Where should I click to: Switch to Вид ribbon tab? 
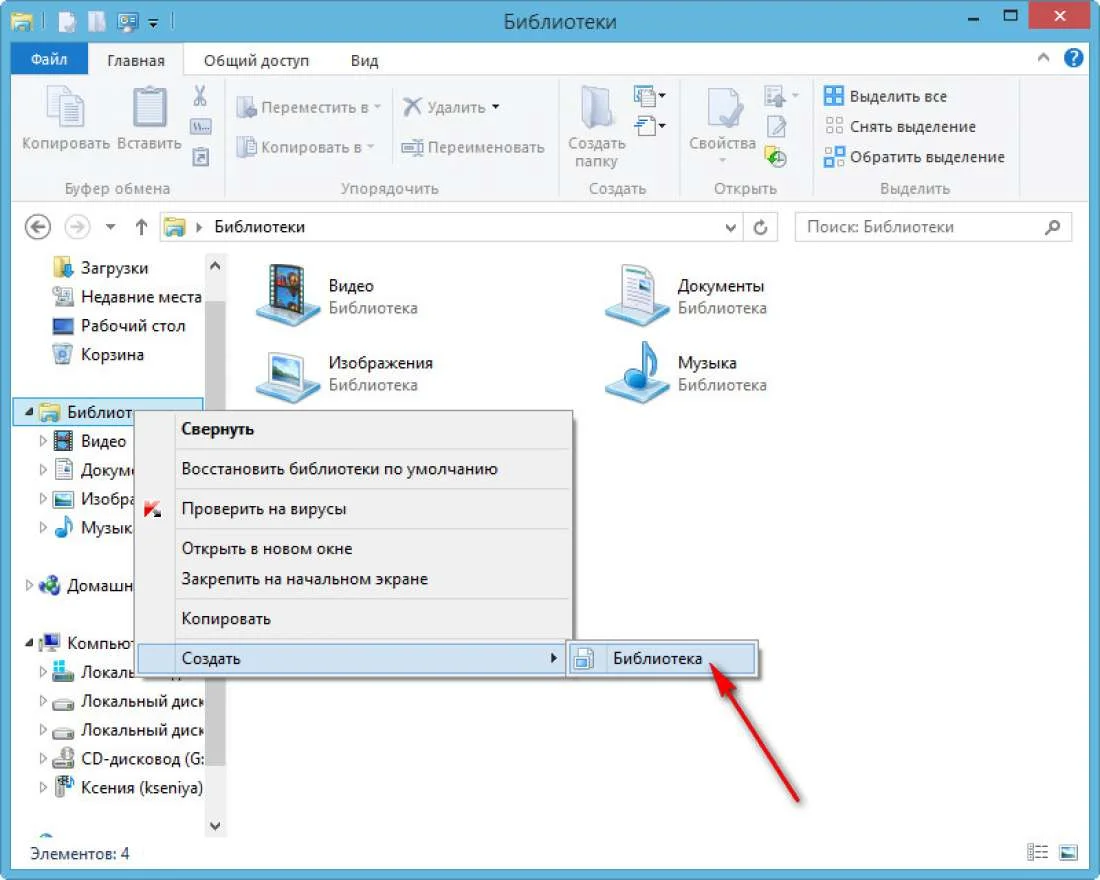[x=364, y=60]
